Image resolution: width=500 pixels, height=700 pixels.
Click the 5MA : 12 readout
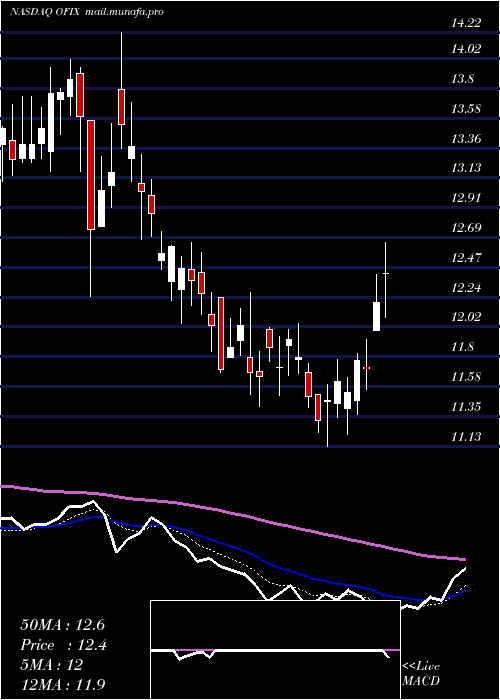pos(52,665)
